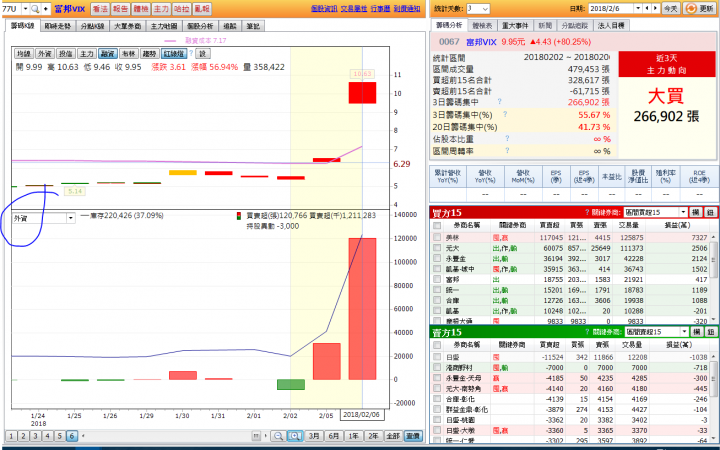720x450 pixels.
Task: Set the chart range to 全部
Action: [x=393, y=436]
